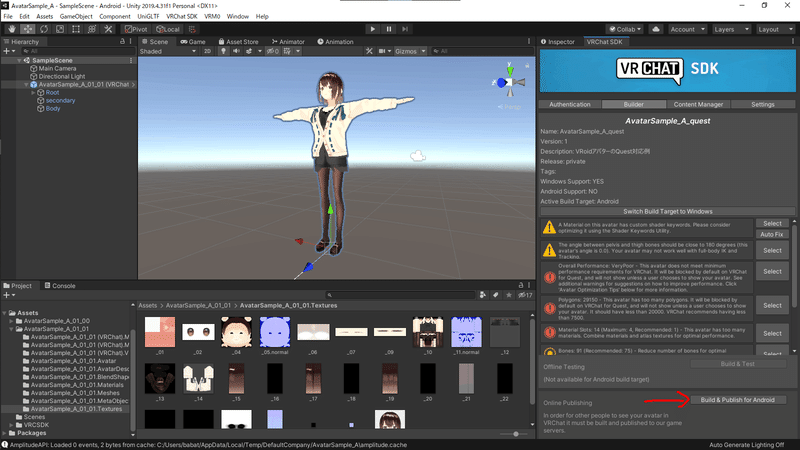Open the Collab dropdown

pos(625,29)
